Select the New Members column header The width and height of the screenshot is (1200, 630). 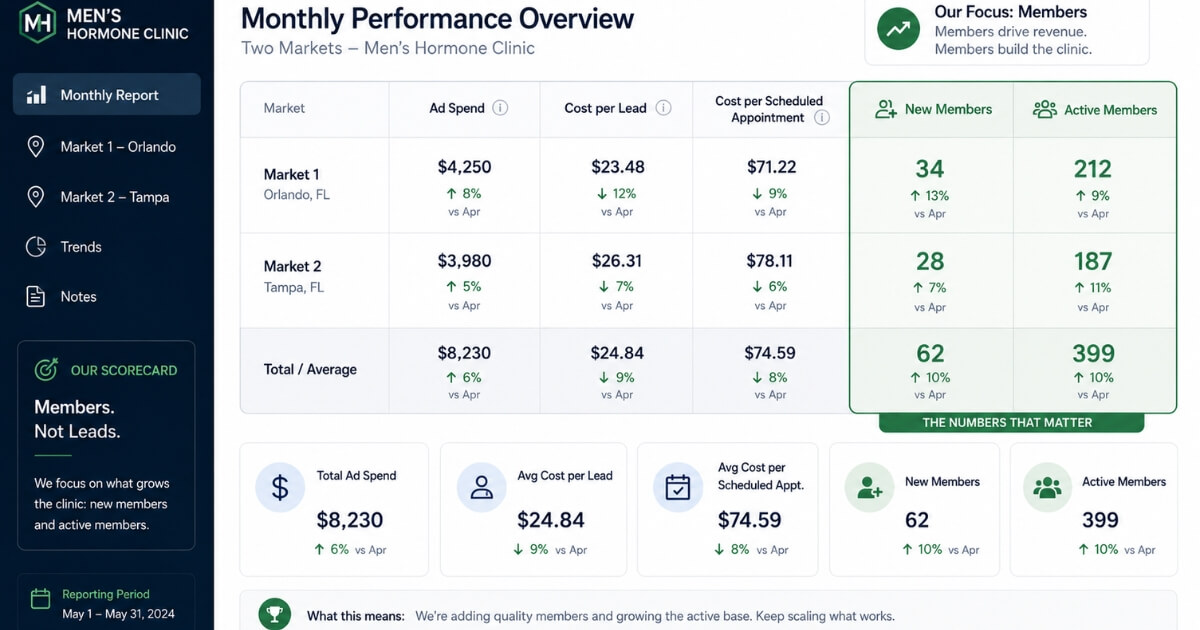tap(932, 109)
